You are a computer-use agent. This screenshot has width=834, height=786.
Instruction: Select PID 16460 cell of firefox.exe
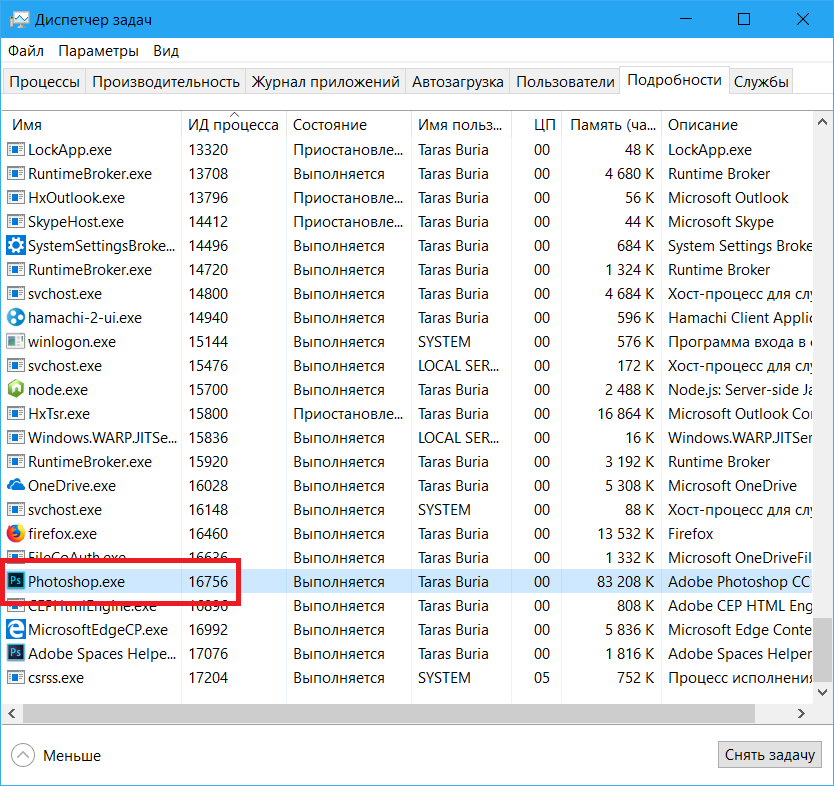tap(208, 533)
